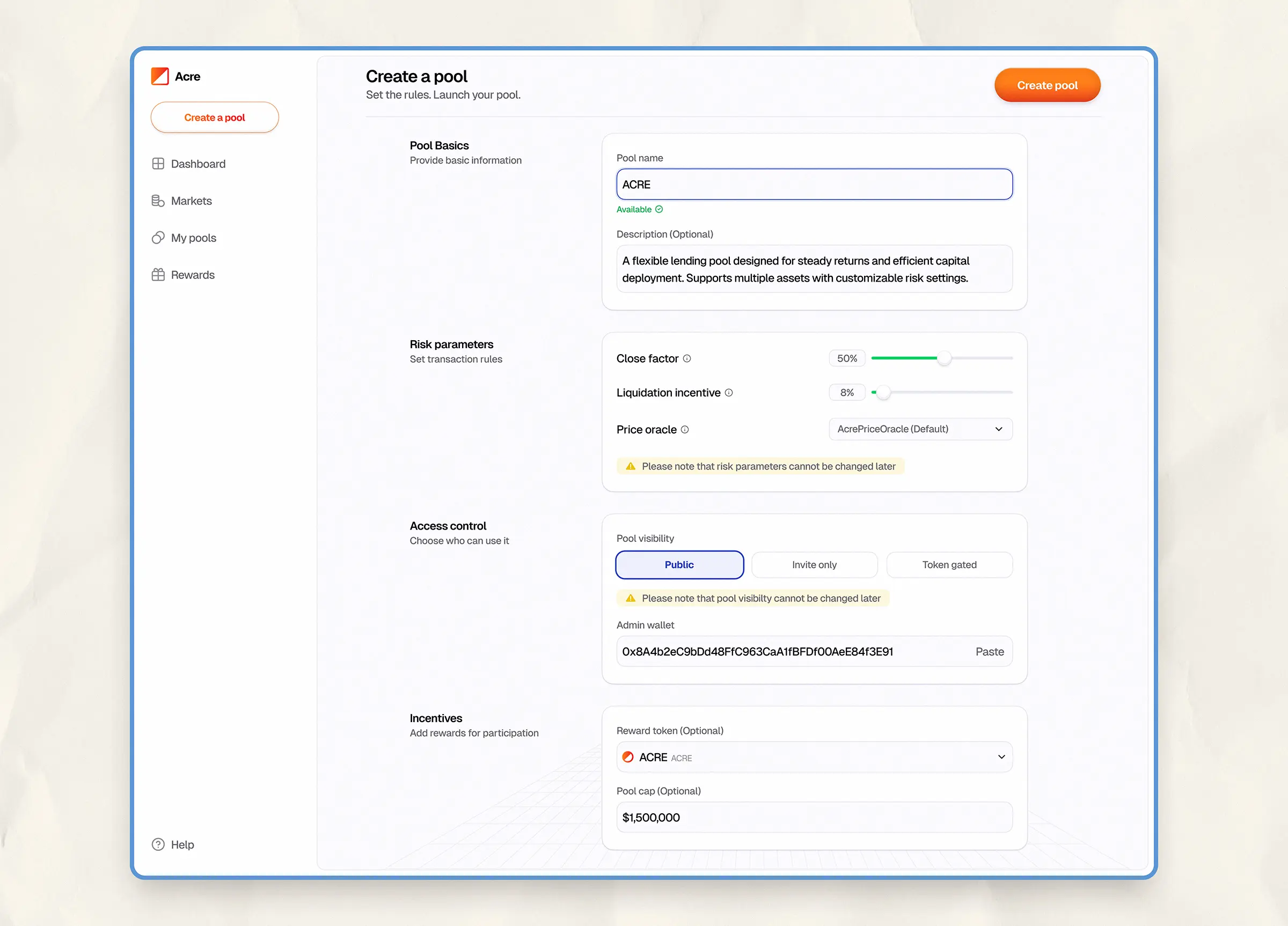Click the Create a pool page title
The height and width of the screenshot is (926, 1288).
pyautogui.click(x=416, y=76)
